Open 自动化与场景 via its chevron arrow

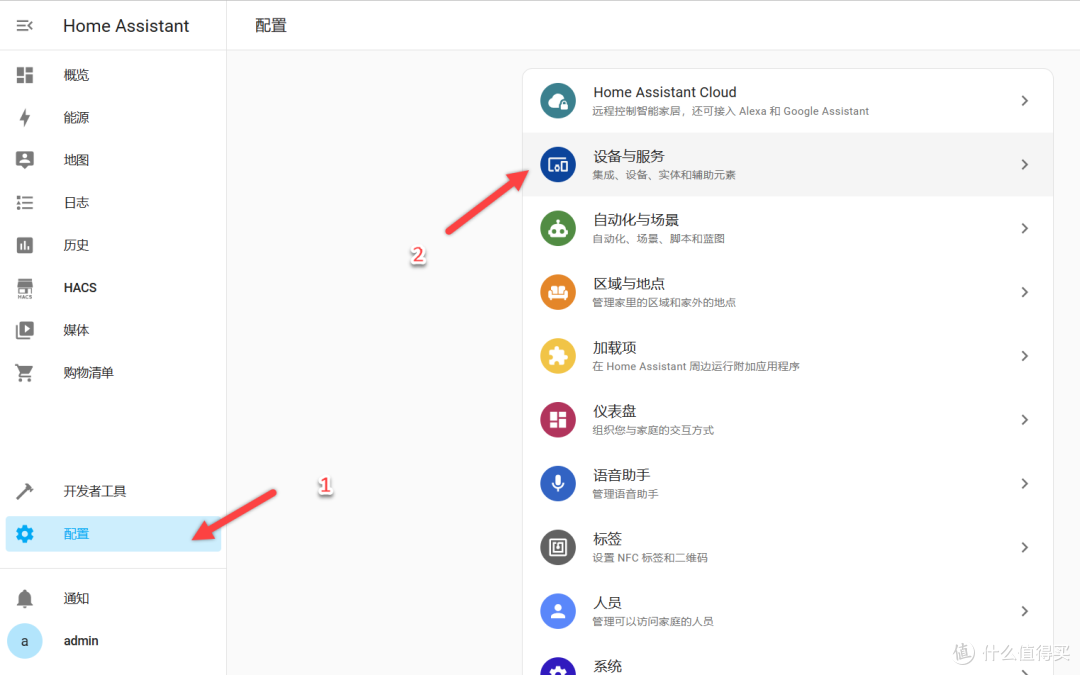pos(1025,229)
